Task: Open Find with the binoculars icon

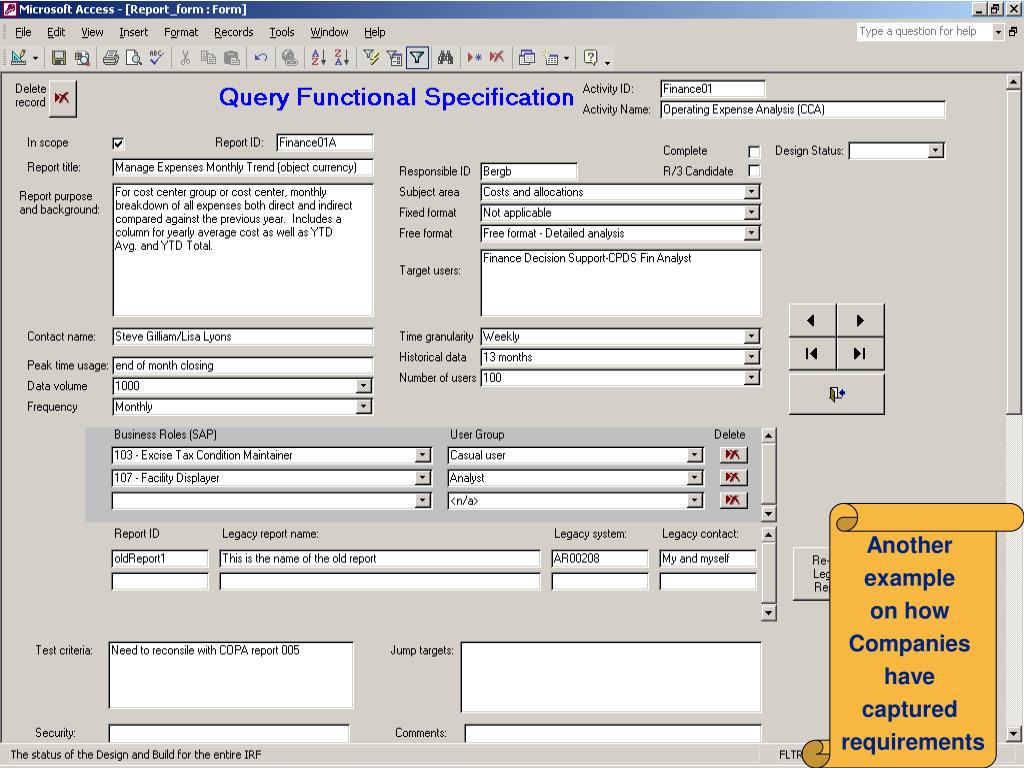Action: coord(445,58)
